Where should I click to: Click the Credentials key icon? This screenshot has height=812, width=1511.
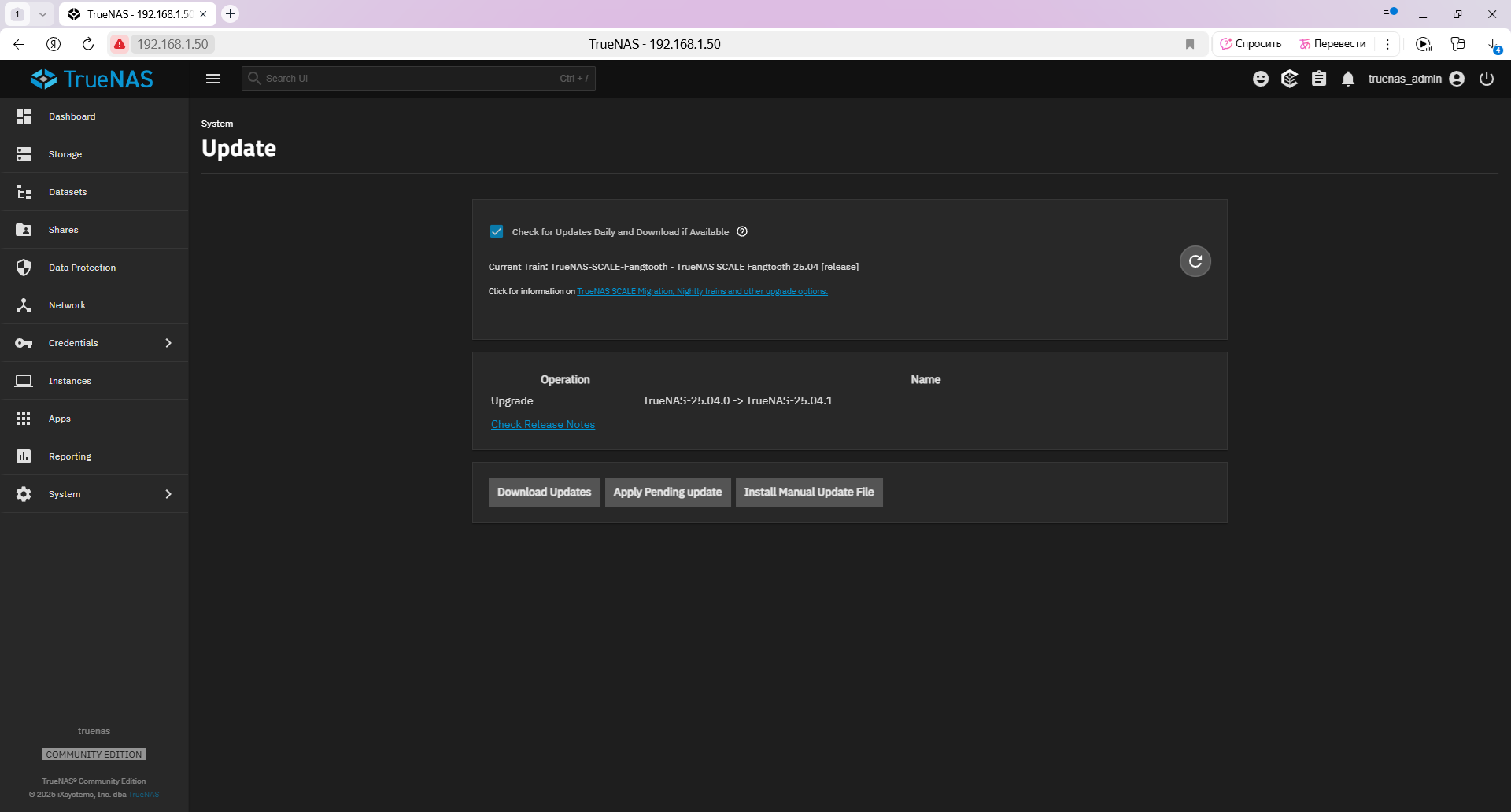pyautogui.click(x=24, y=343)
